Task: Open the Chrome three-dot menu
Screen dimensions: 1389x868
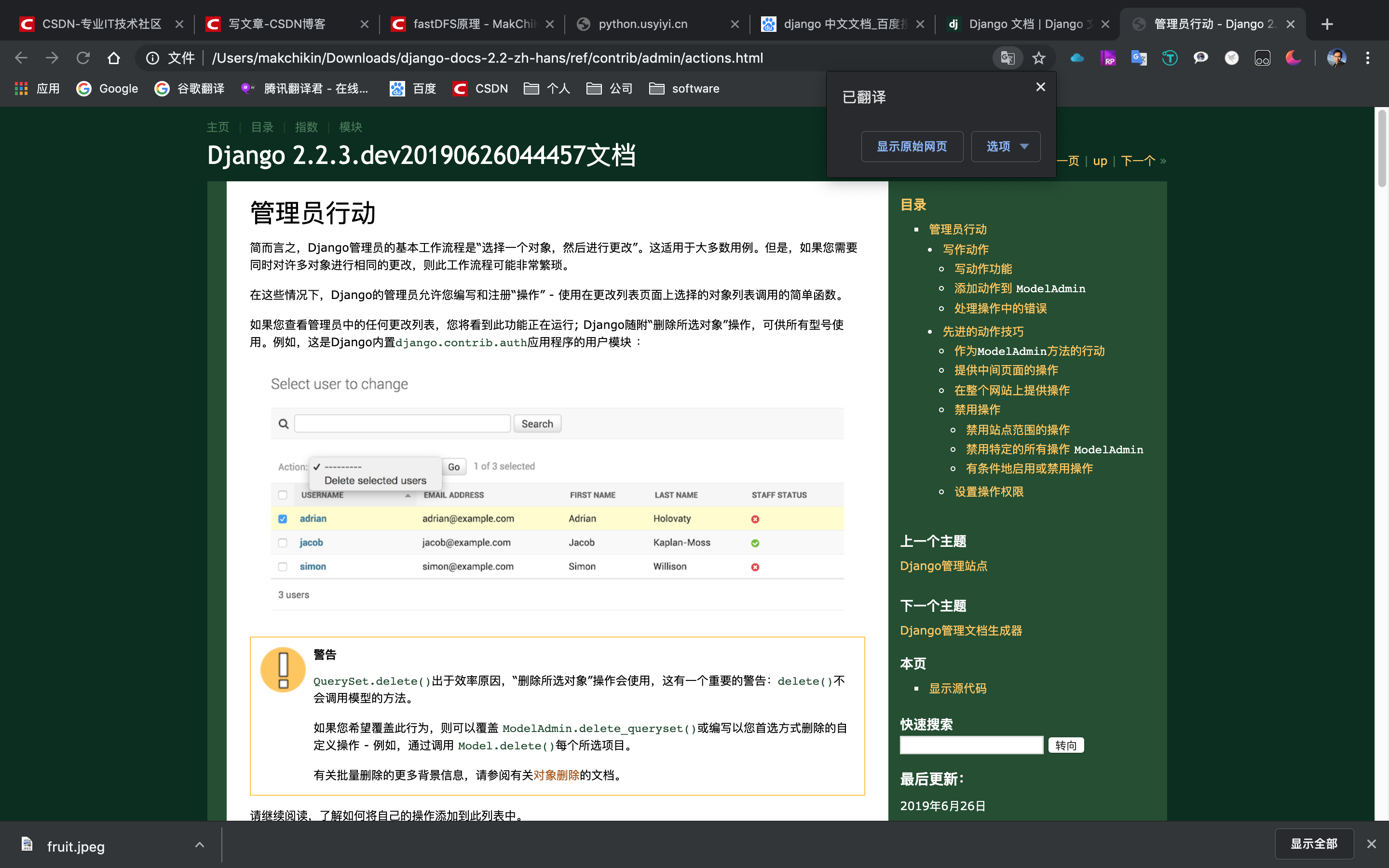Action: [x=1367, y=58]
